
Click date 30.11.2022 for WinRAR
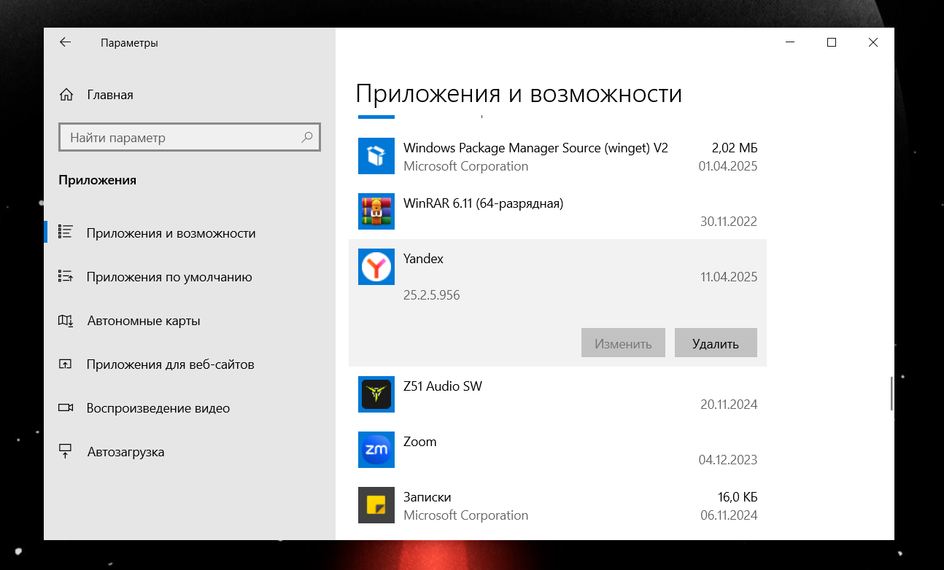click(x=728, y=221)
